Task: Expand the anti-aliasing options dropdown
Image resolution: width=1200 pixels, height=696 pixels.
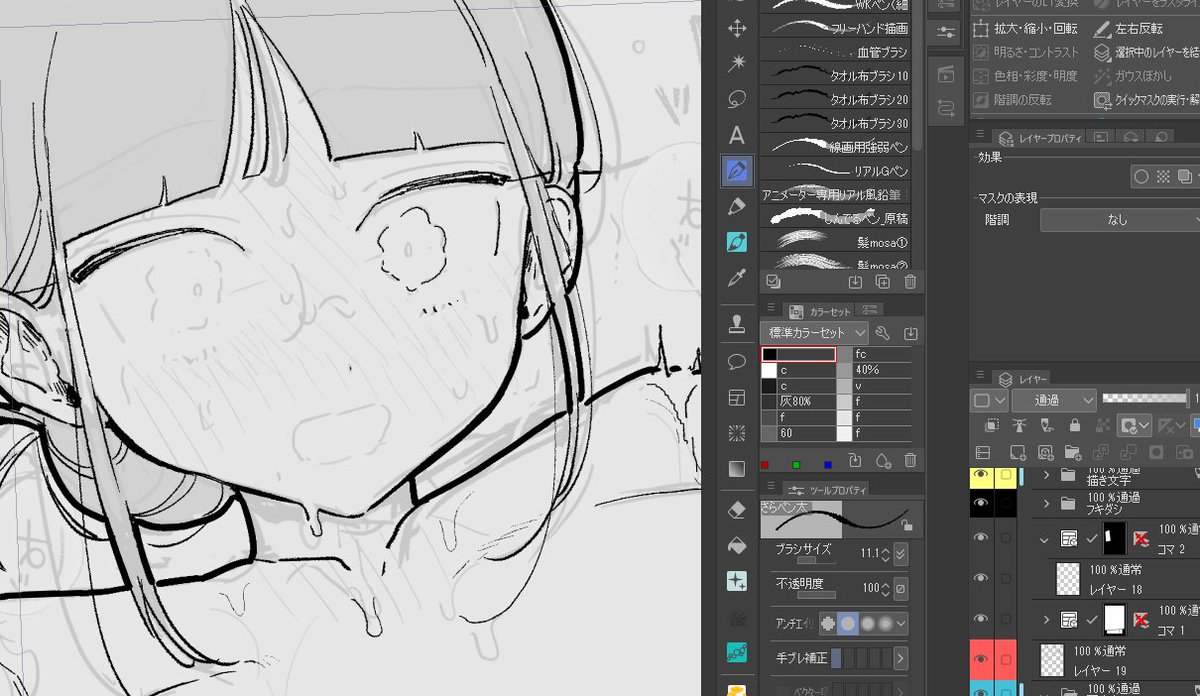Action: [902, 623]
